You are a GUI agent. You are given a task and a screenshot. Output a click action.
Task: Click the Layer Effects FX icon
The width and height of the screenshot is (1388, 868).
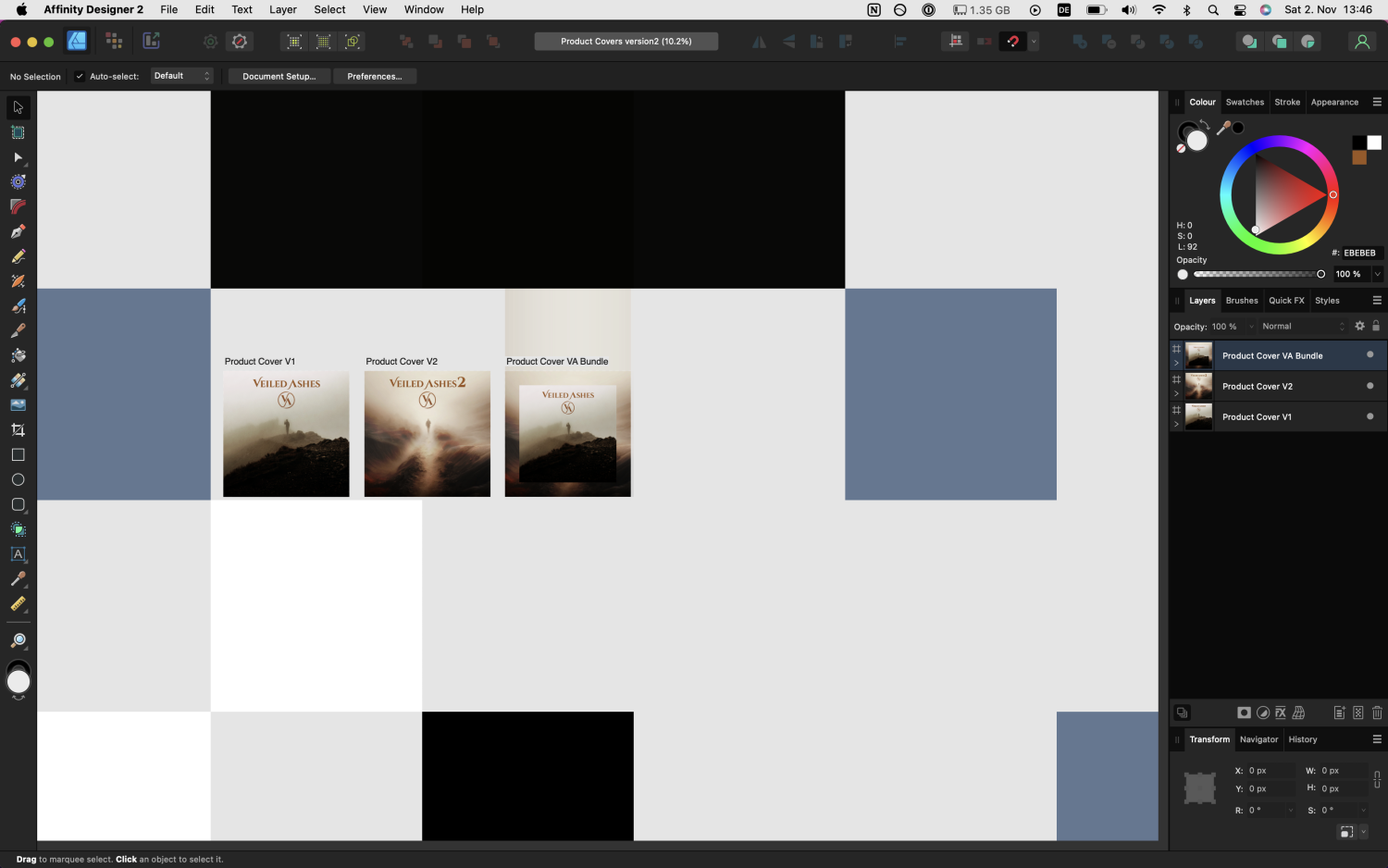click(1281, 713)
